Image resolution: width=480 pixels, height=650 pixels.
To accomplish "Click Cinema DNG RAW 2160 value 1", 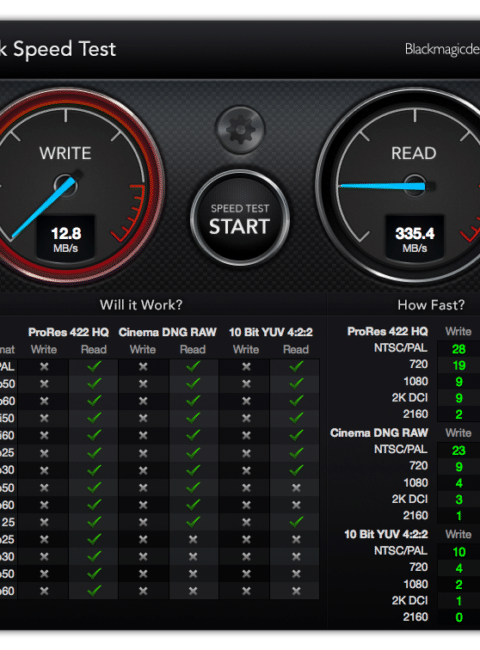I will (x=459, y=516).
